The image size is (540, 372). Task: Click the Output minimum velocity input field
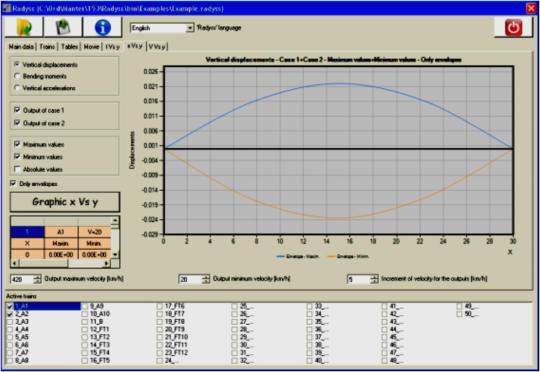tap(190, 279)
